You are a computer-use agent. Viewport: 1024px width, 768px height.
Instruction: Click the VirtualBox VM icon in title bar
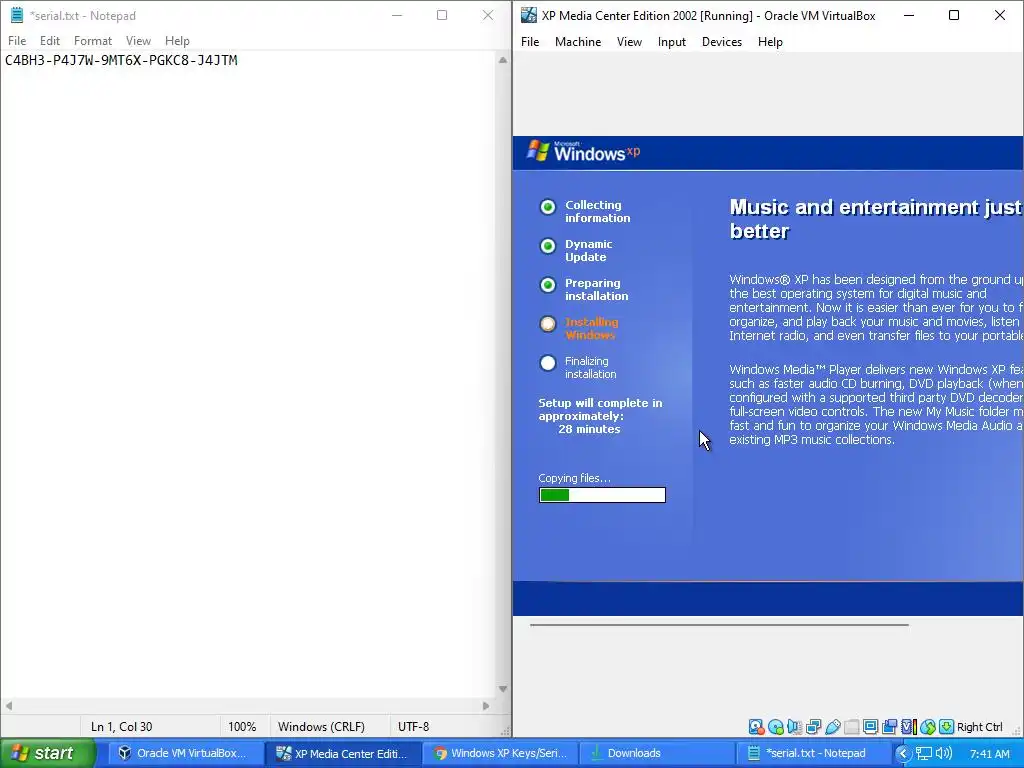(528, 15)
